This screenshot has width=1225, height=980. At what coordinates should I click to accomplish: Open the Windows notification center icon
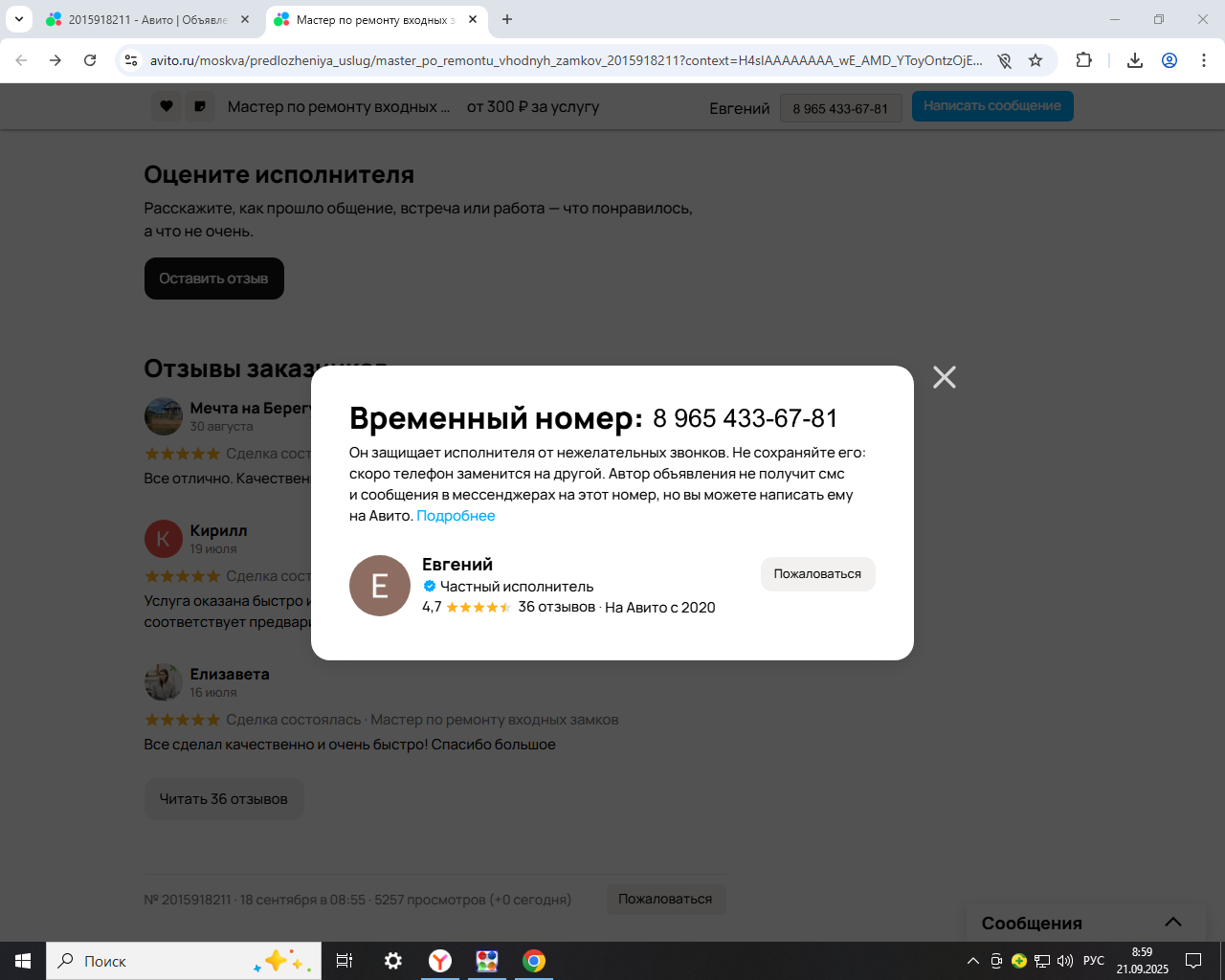pos(1193,961)
